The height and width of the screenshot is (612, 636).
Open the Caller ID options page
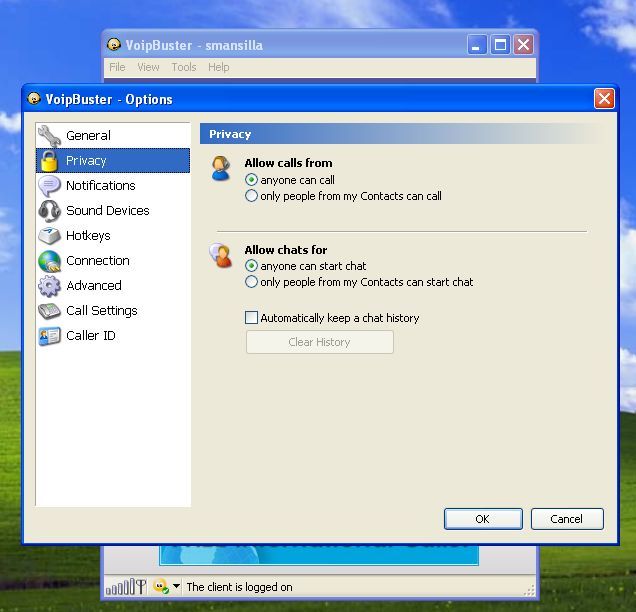coord(113,336)
